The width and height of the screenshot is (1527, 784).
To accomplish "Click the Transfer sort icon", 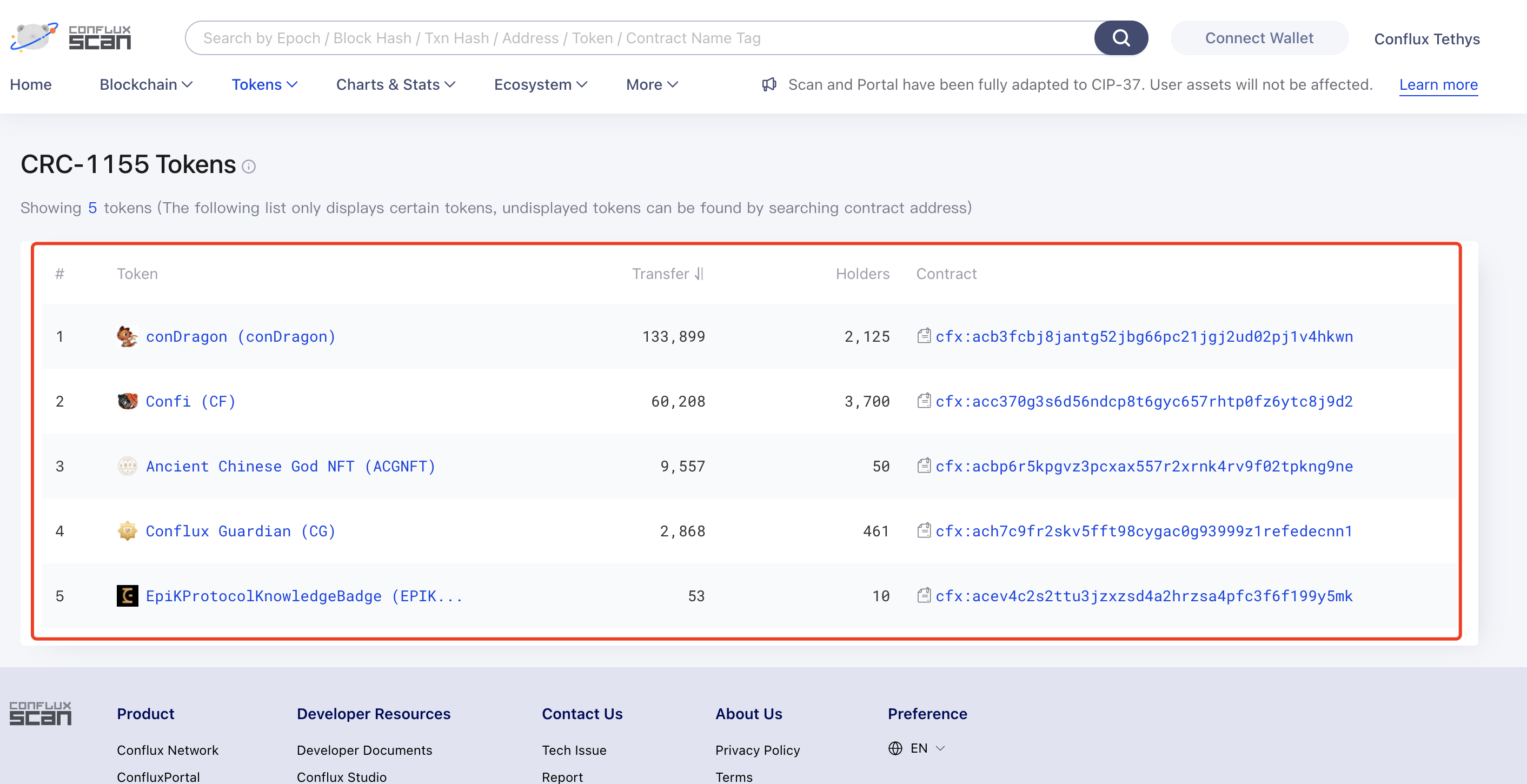I will [700, 274].
